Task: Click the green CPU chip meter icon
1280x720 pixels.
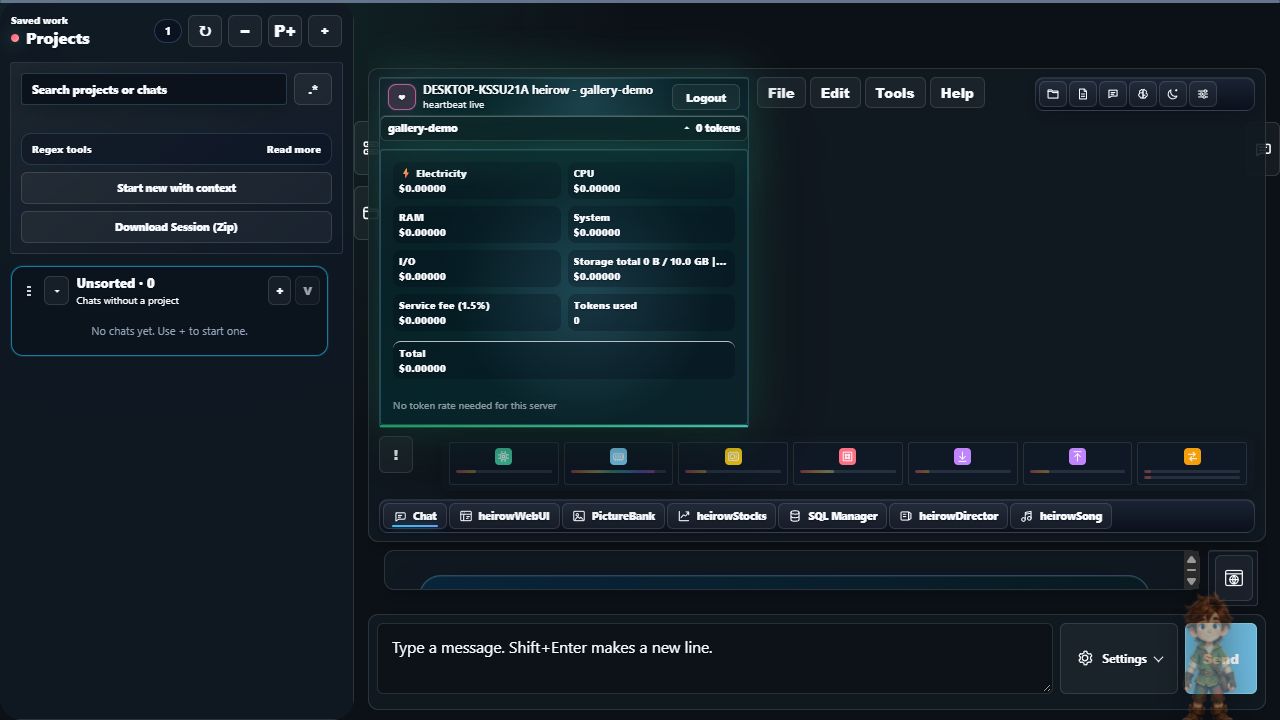Action: coord(503,456)
